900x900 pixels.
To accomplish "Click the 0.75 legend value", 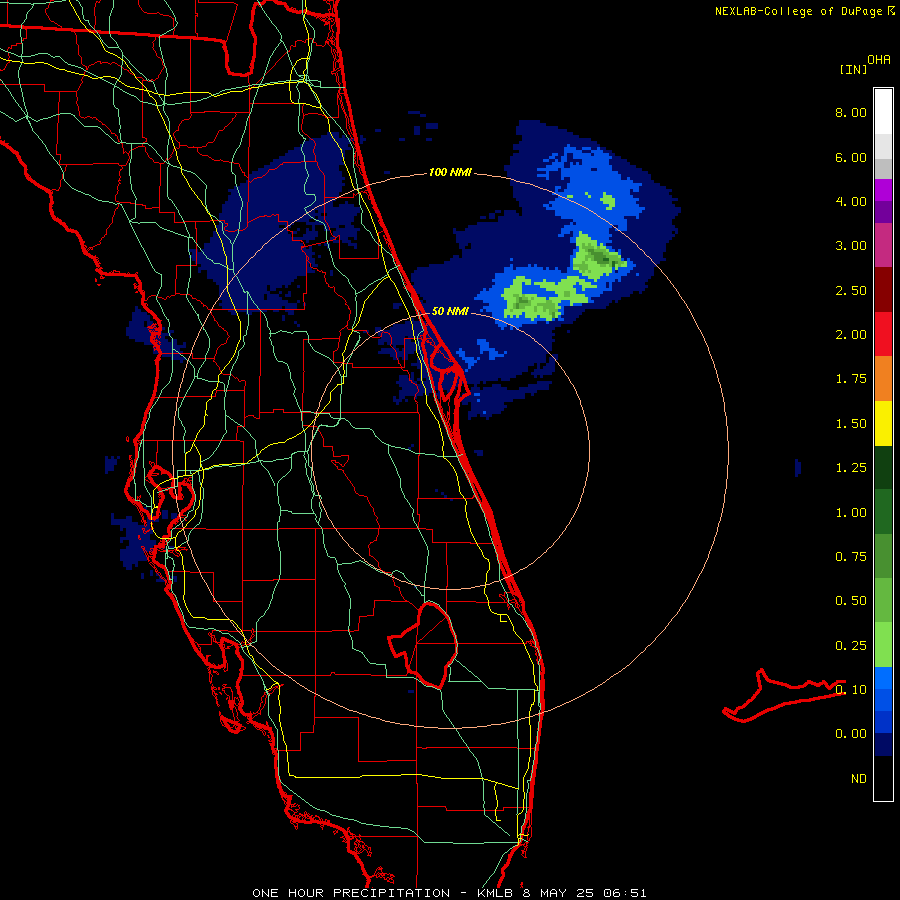I will pos(851,557).
